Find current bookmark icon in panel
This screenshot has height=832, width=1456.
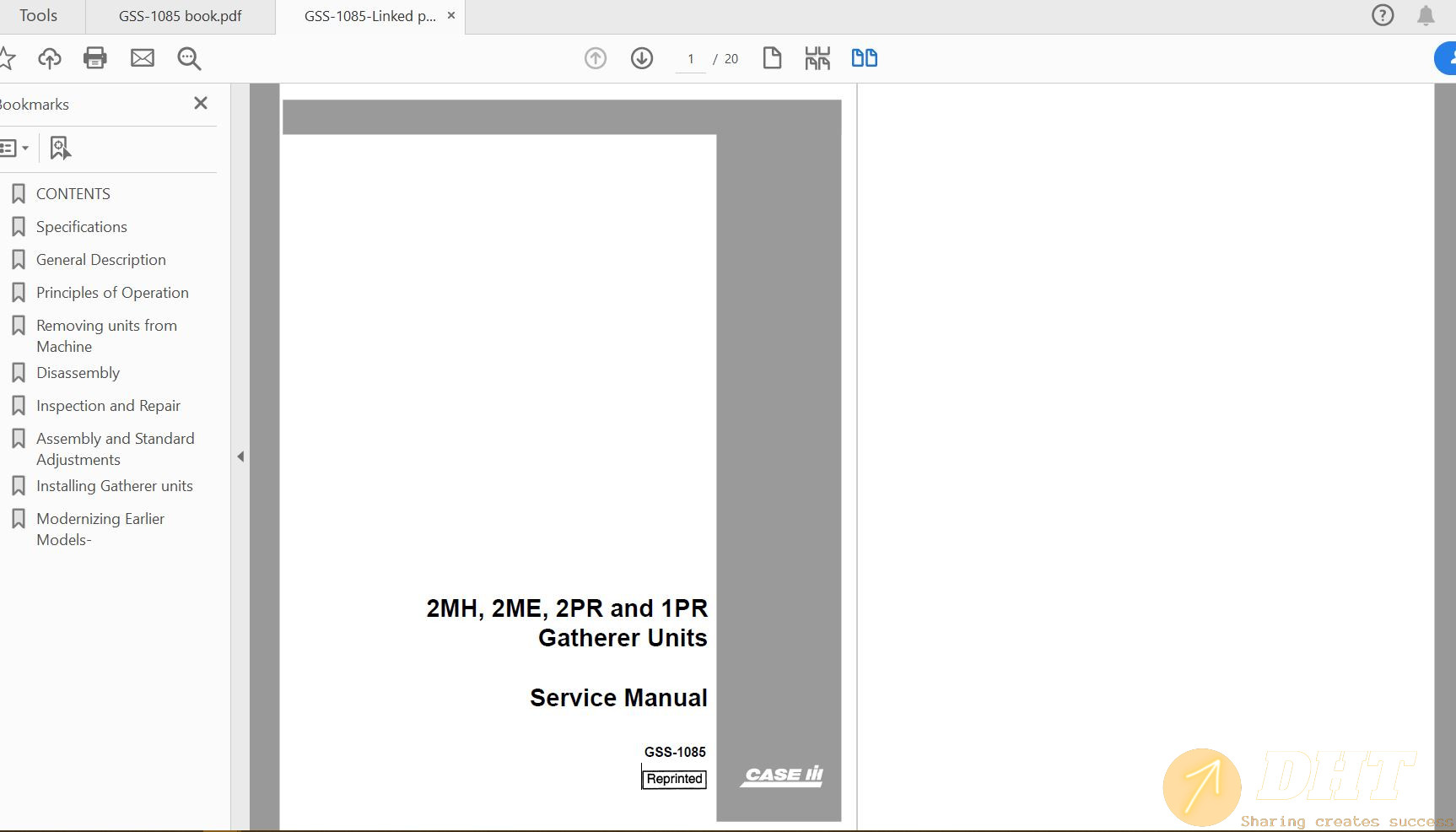pyautogui.click(x=59, y=149)
